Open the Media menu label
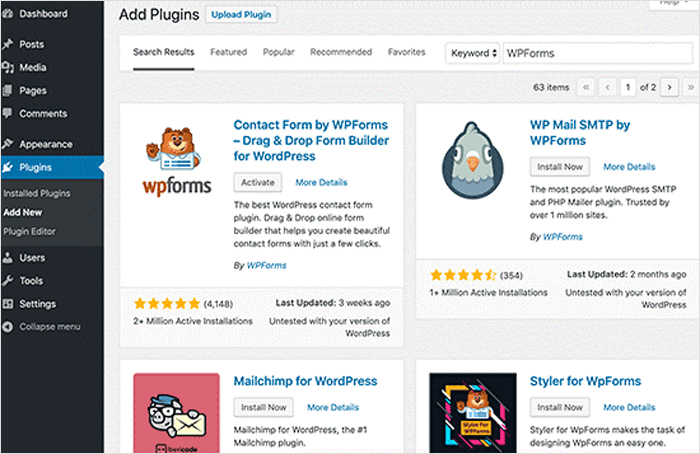700x454 pixels. click(33, 67)
